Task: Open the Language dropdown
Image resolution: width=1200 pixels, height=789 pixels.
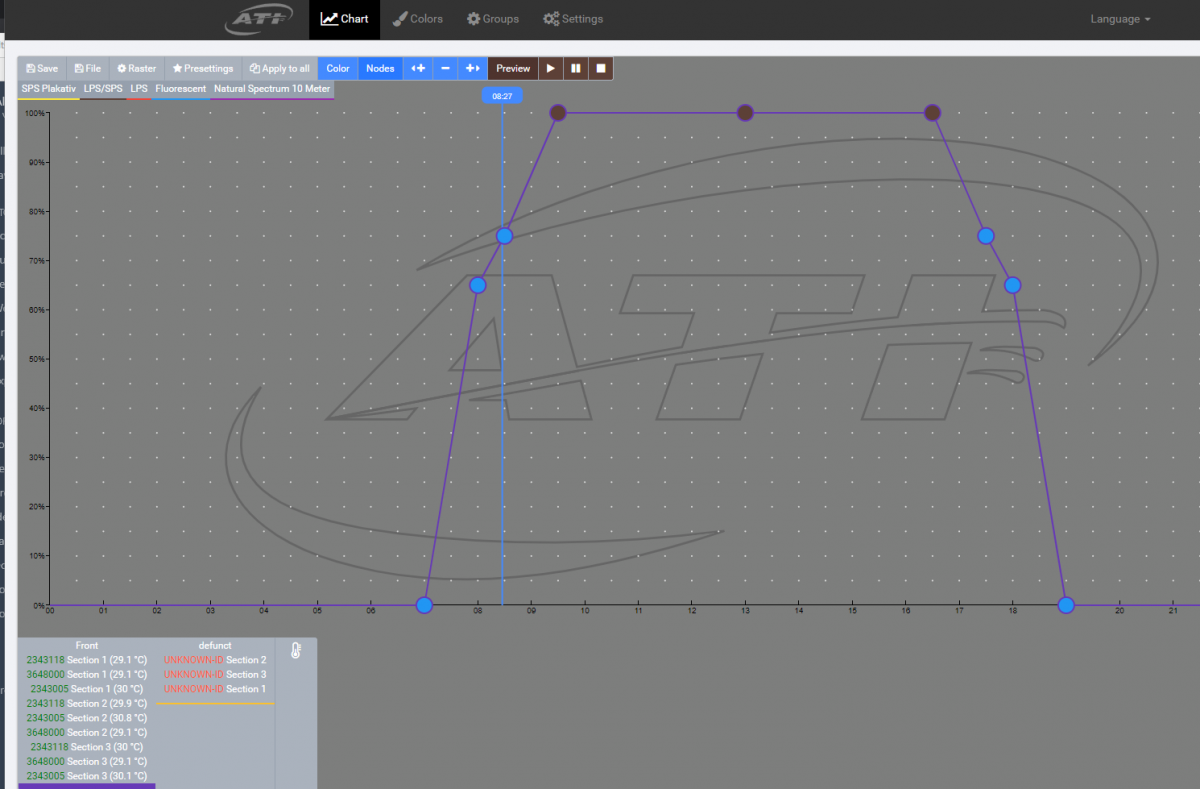Action: point(1120,19)
